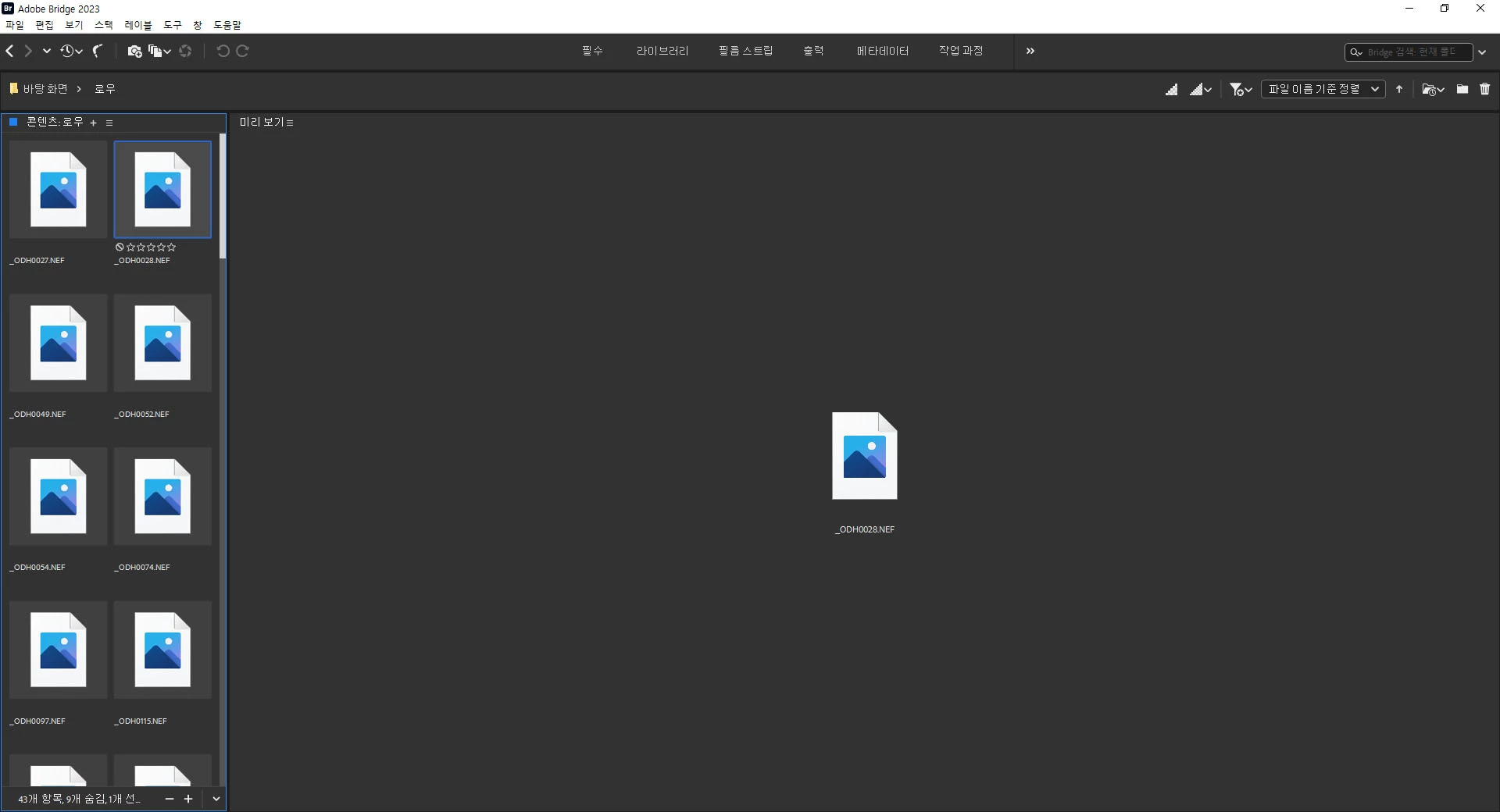Click breadcrumb chevron after 바탕 화면

[79, 89]
